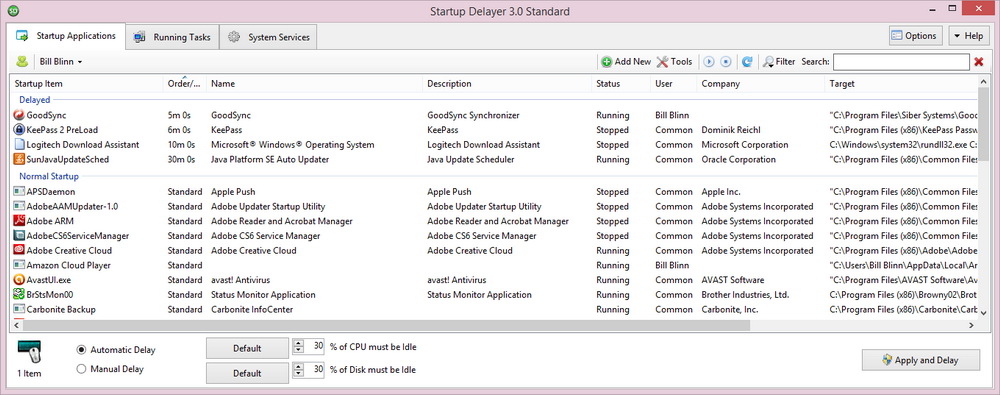Open the Options button
This screenshot has width=1000, height=395.
click(x=915, y=36)
